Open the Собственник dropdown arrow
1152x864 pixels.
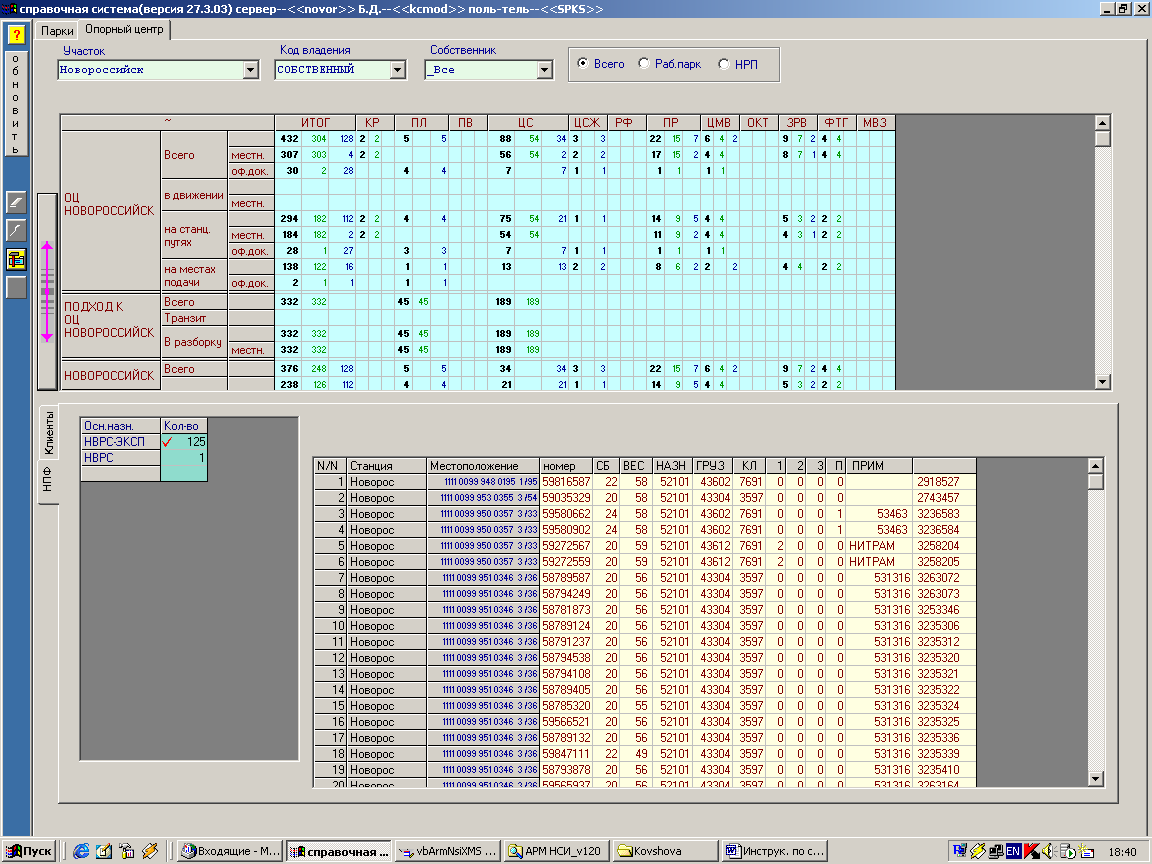coord(544,70)
